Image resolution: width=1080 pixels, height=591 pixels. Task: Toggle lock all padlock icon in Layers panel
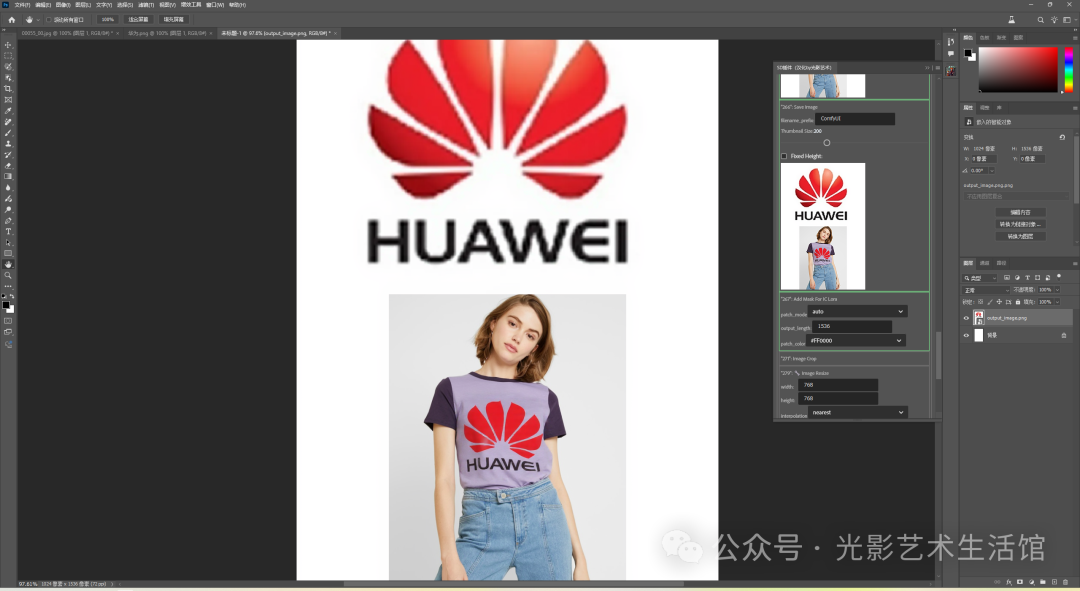click(x=1017, y=302)
